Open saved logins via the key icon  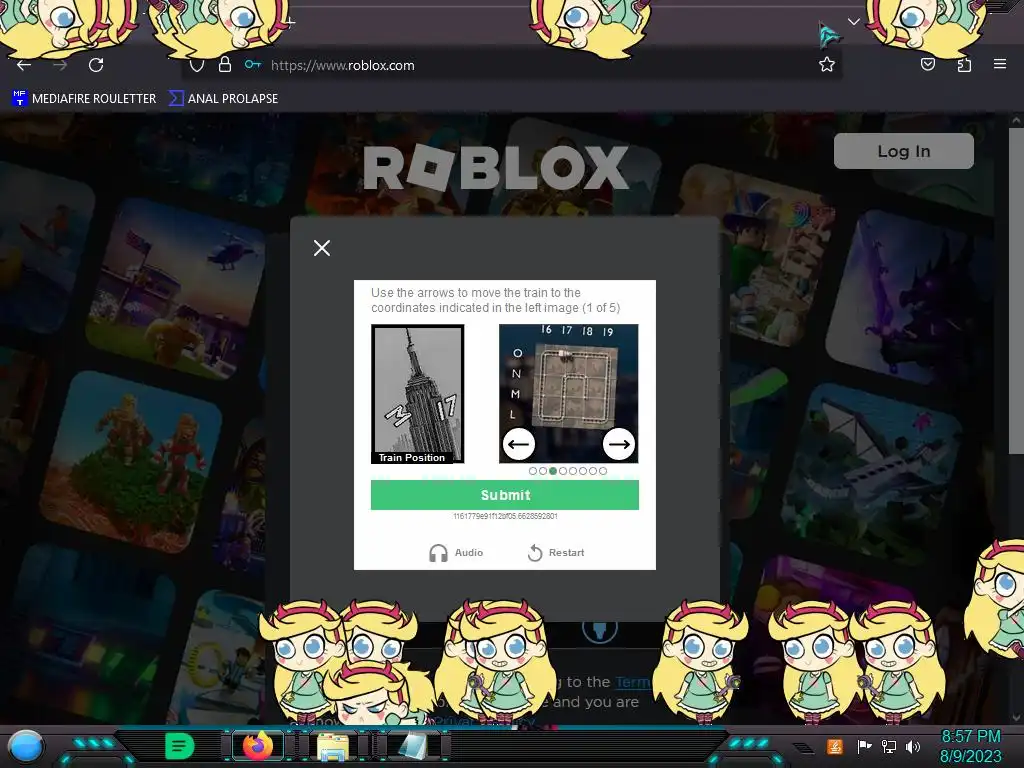253,64
